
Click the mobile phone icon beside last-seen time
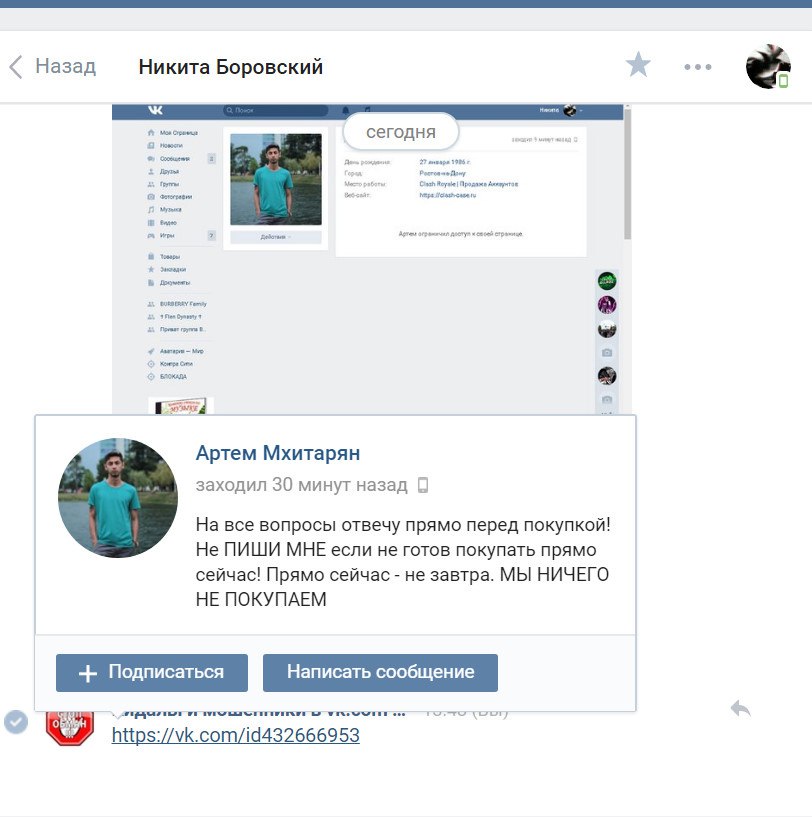pyautogui.click(x=423, y=485)
